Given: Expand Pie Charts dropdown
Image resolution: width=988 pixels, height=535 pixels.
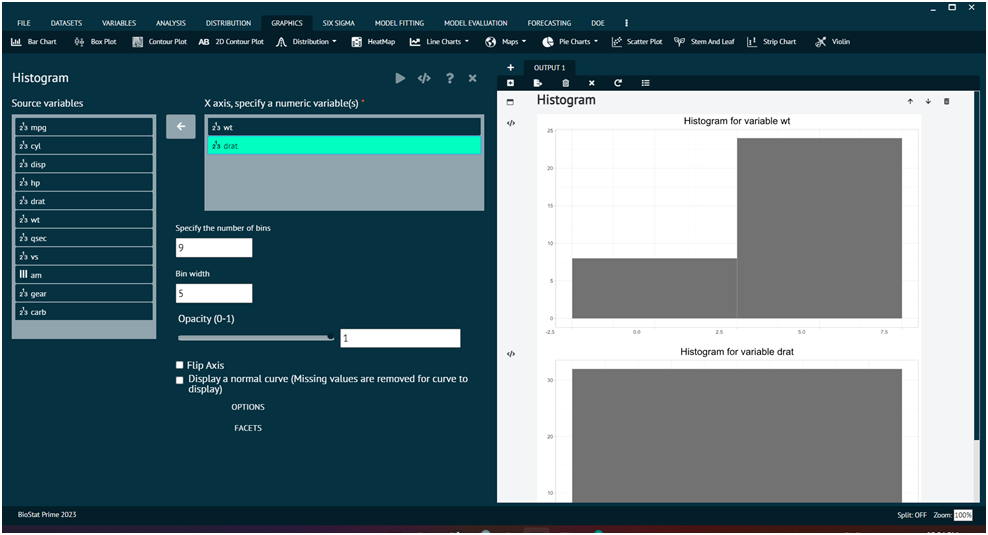Looking at the screenshot, I should point(570,42).
